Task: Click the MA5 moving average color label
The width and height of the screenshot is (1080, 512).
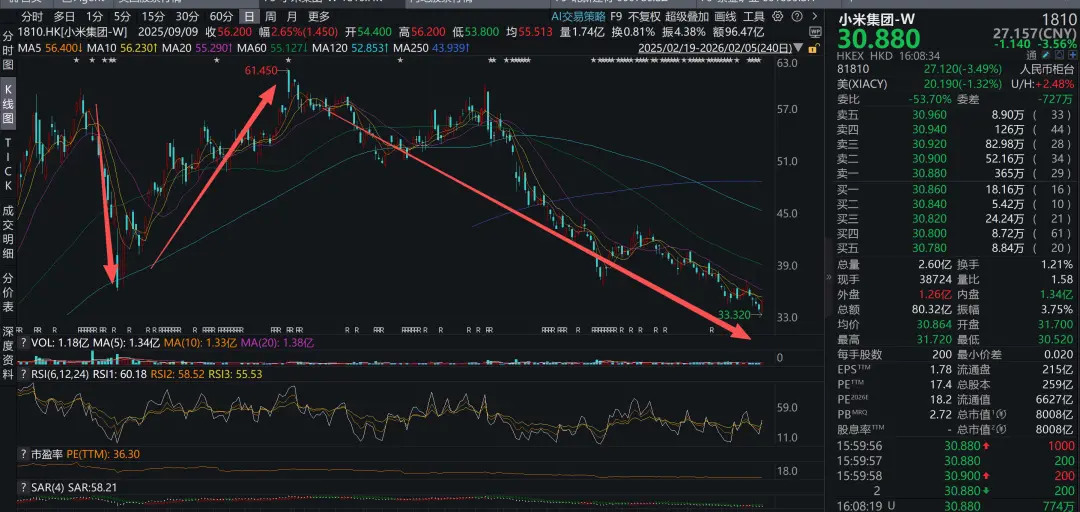Action: [30, 47]
